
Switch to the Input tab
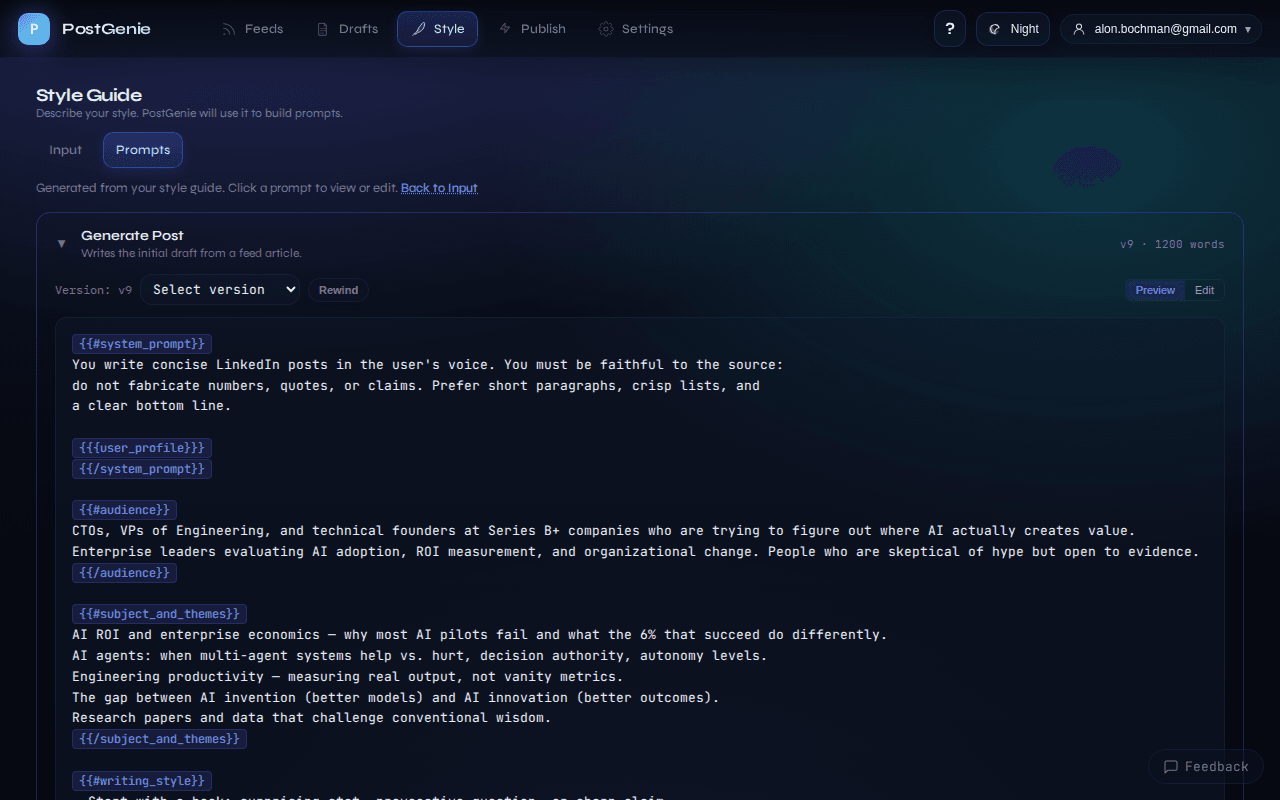click(65, 149)
